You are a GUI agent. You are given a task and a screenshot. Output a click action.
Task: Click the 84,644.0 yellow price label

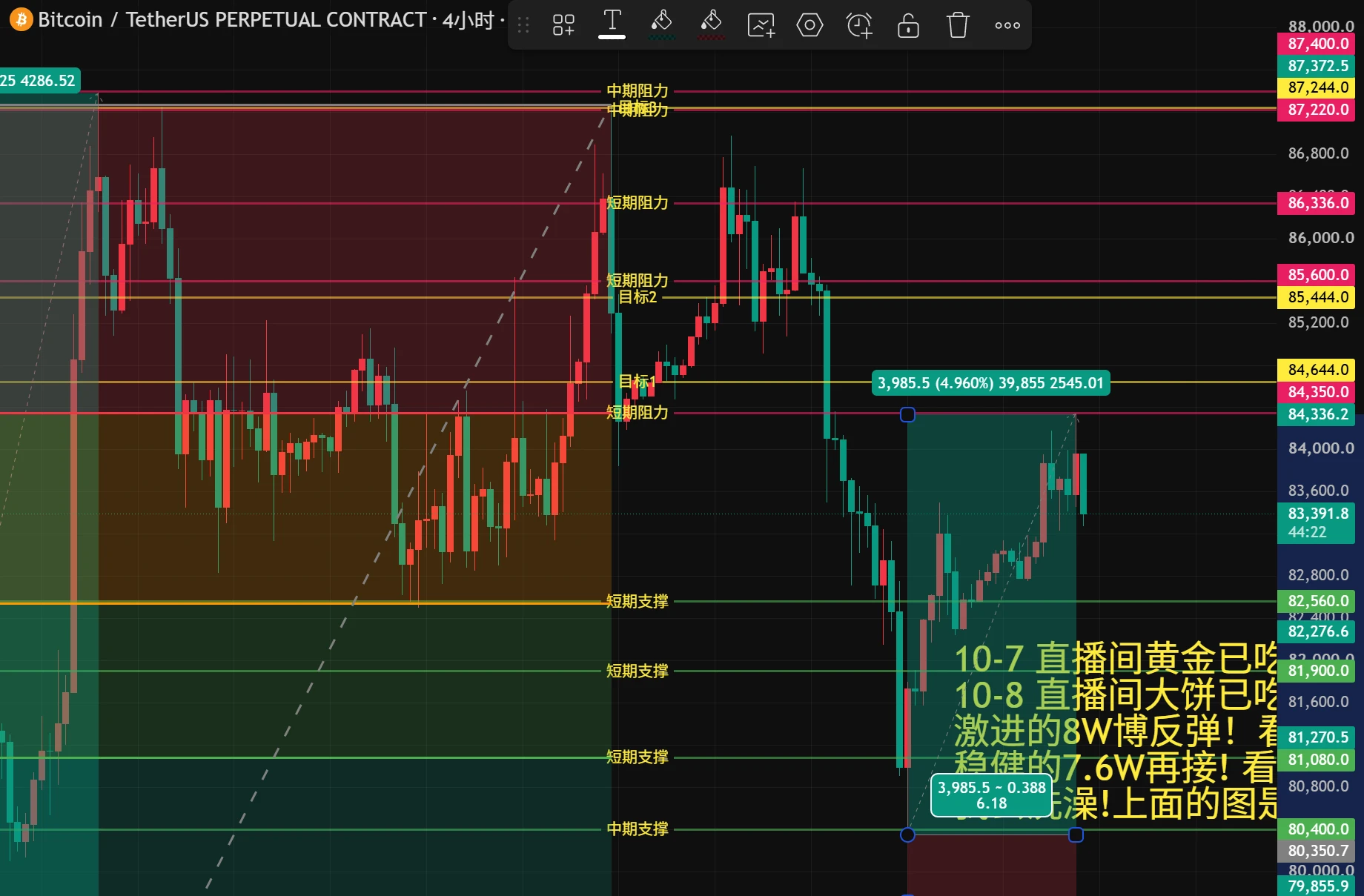[x=1317, y=369]
